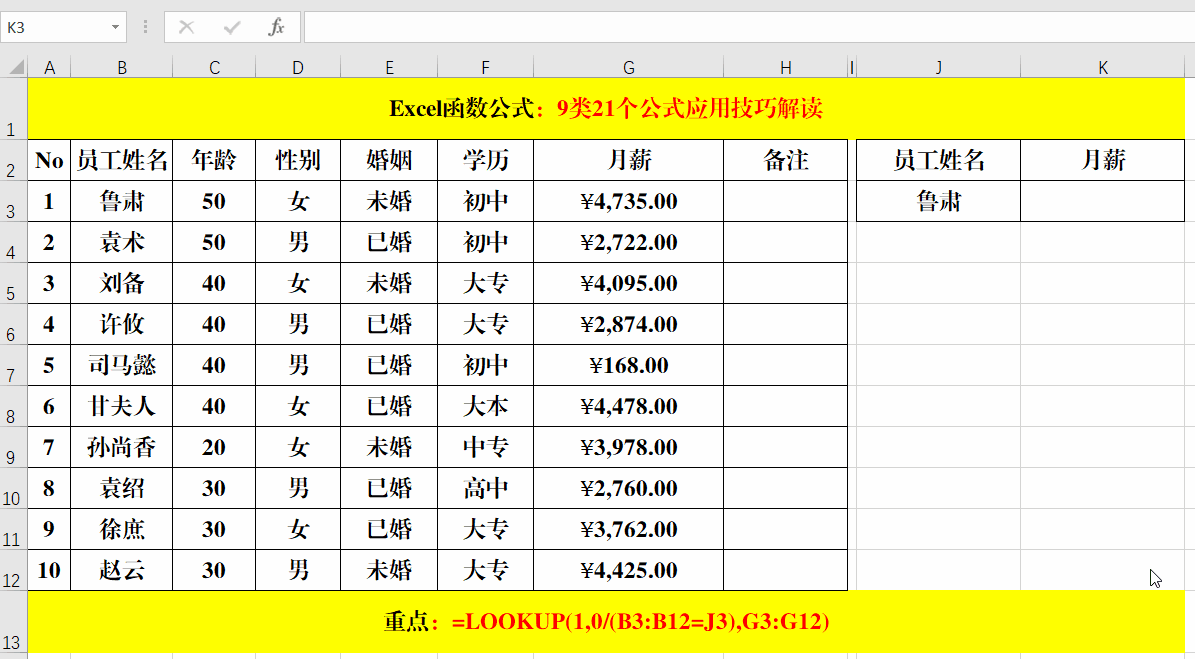
Task: Click the cell containing 鲁肃 under 员工姓名 lookup table
Action: (x=938, y=201)
